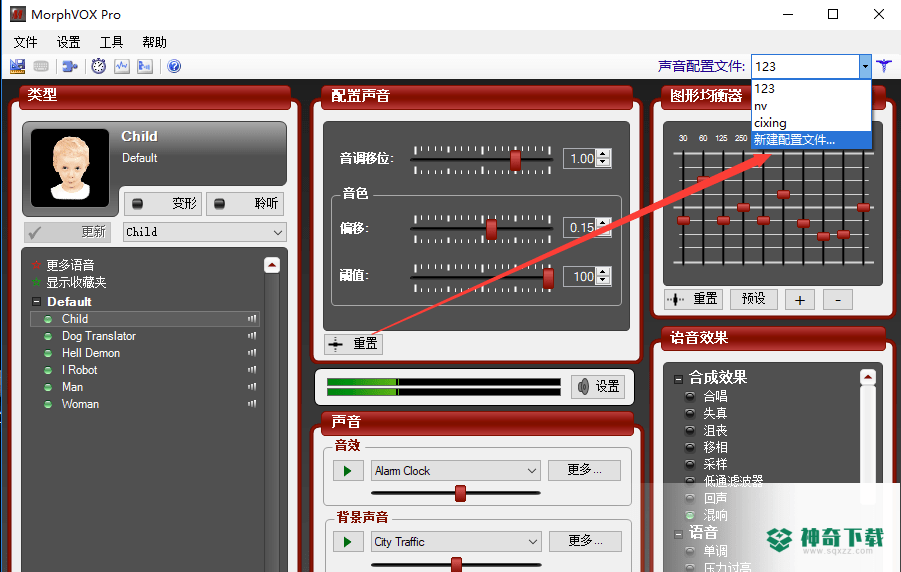Click the waveform toolbar icon
Viewport: 901px width, 572px height.
(122, 67)
